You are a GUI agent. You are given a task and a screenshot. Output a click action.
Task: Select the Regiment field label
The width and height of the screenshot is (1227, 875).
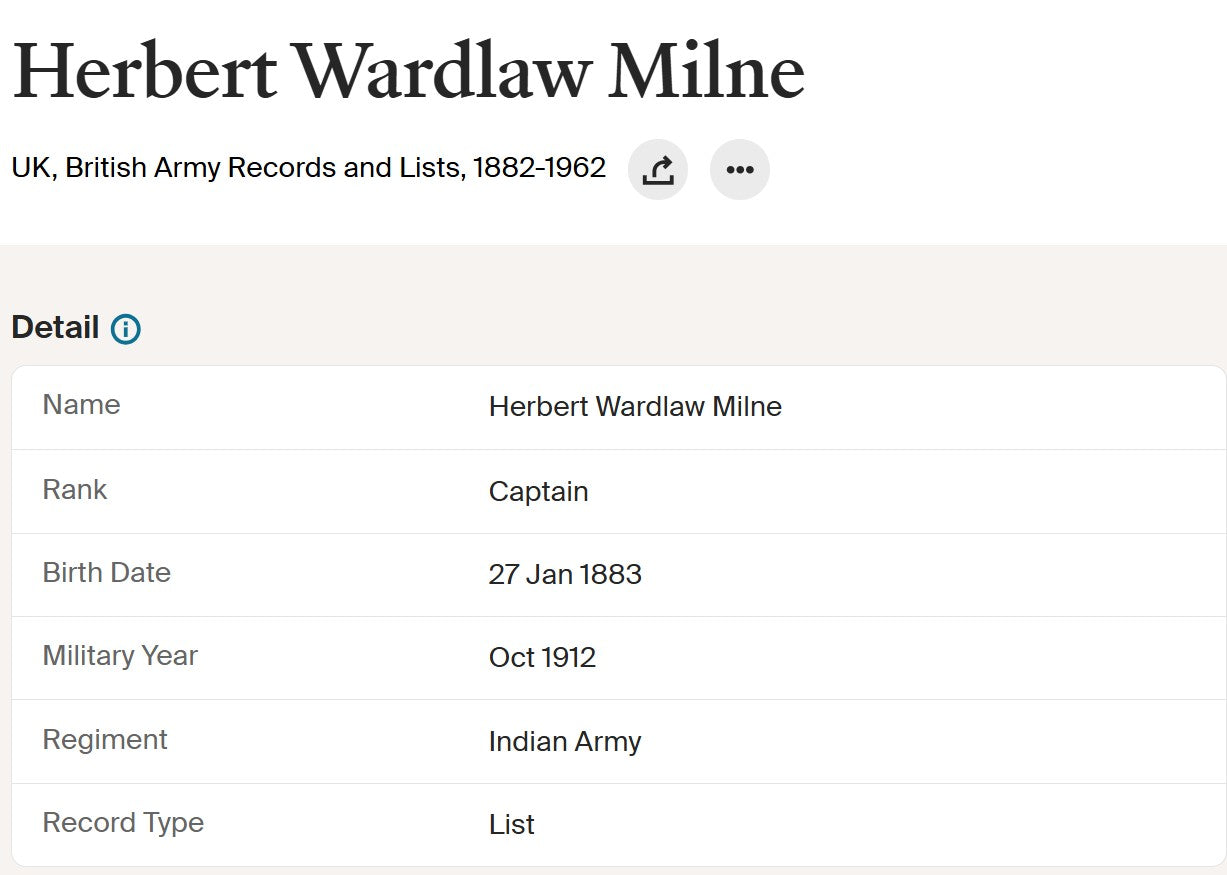(105, 740)
